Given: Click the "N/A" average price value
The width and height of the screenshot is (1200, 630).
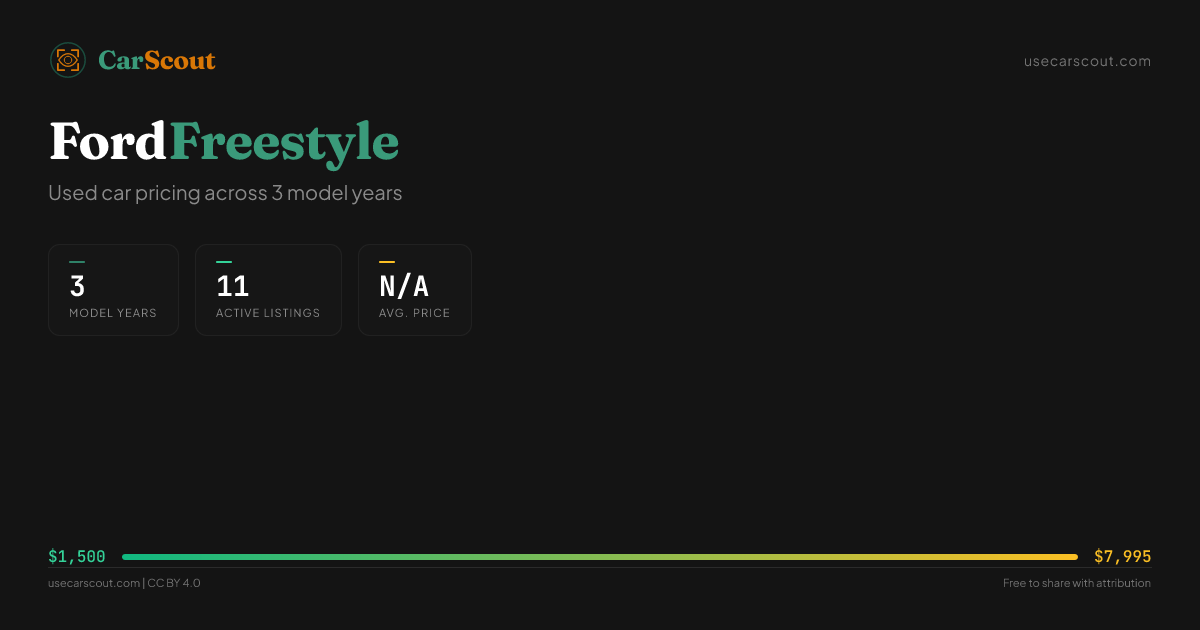Looking at the screenshot, I should (404, 287).
